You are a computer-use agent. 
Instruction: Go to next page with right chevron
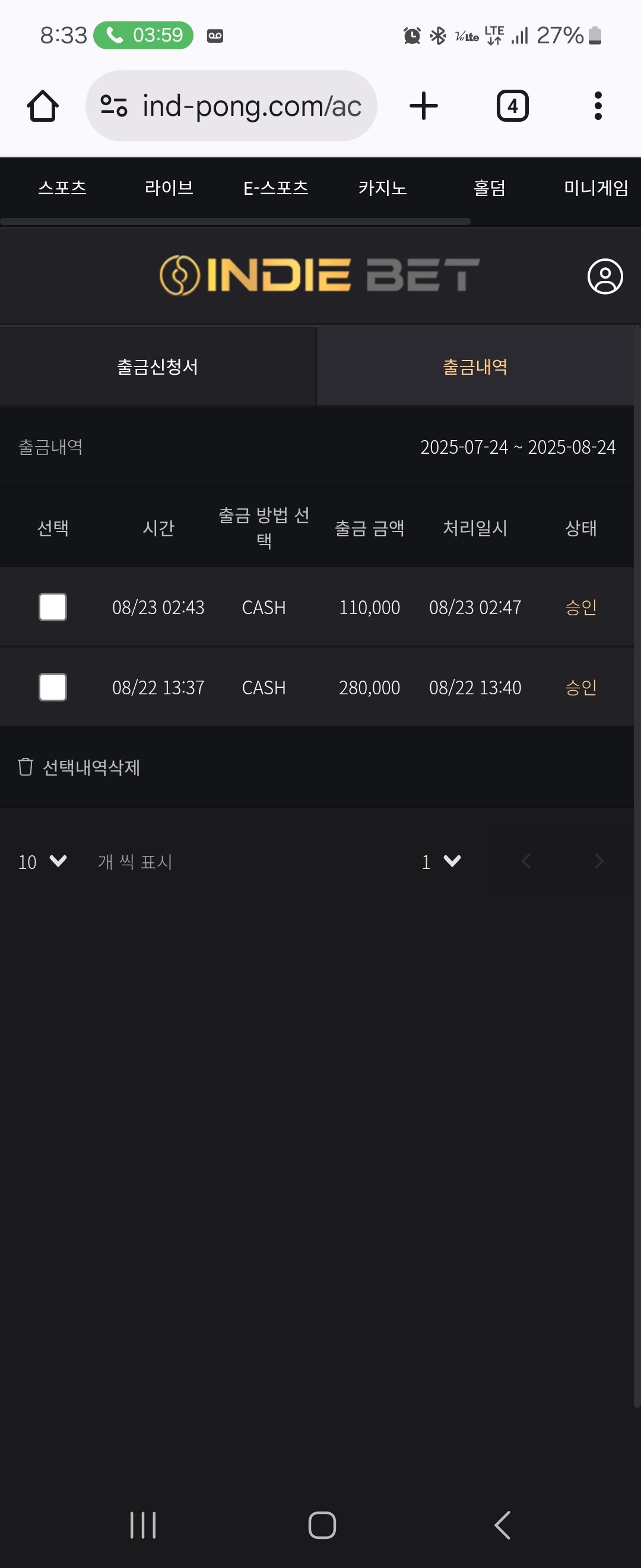coord(599,861)
